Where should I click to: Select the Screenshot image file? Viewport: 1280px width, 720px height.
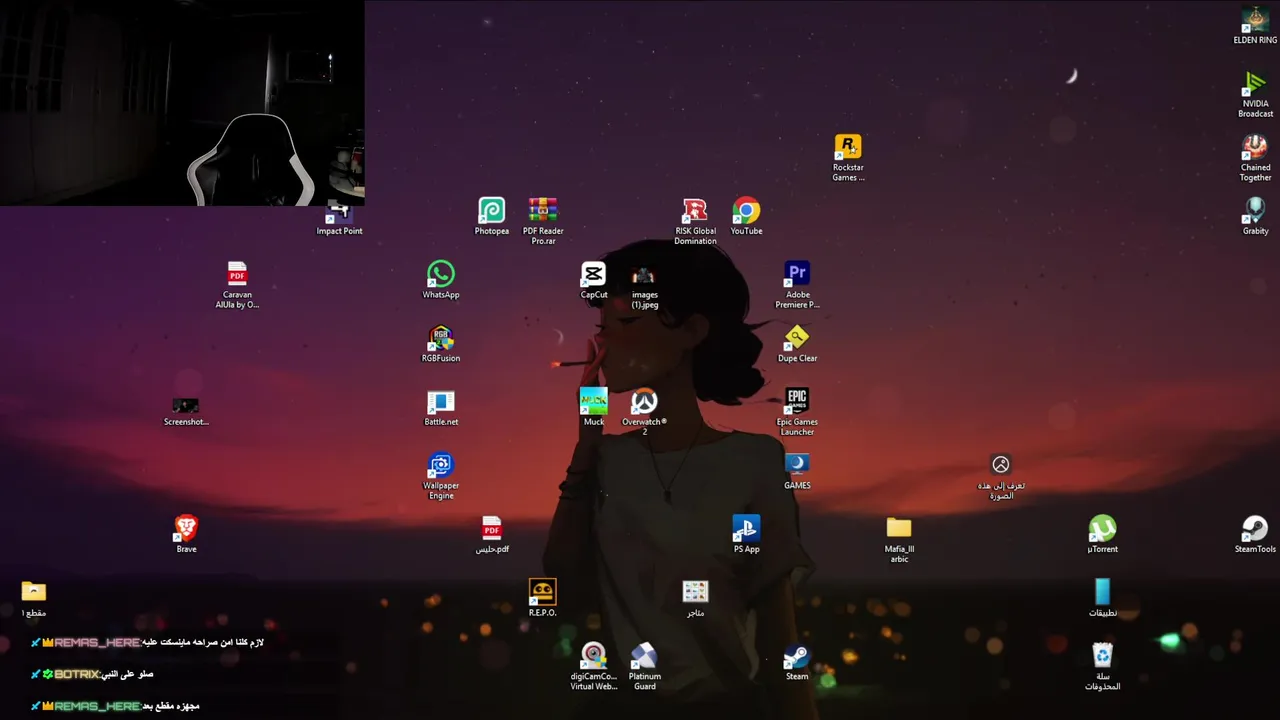(186, 411)
